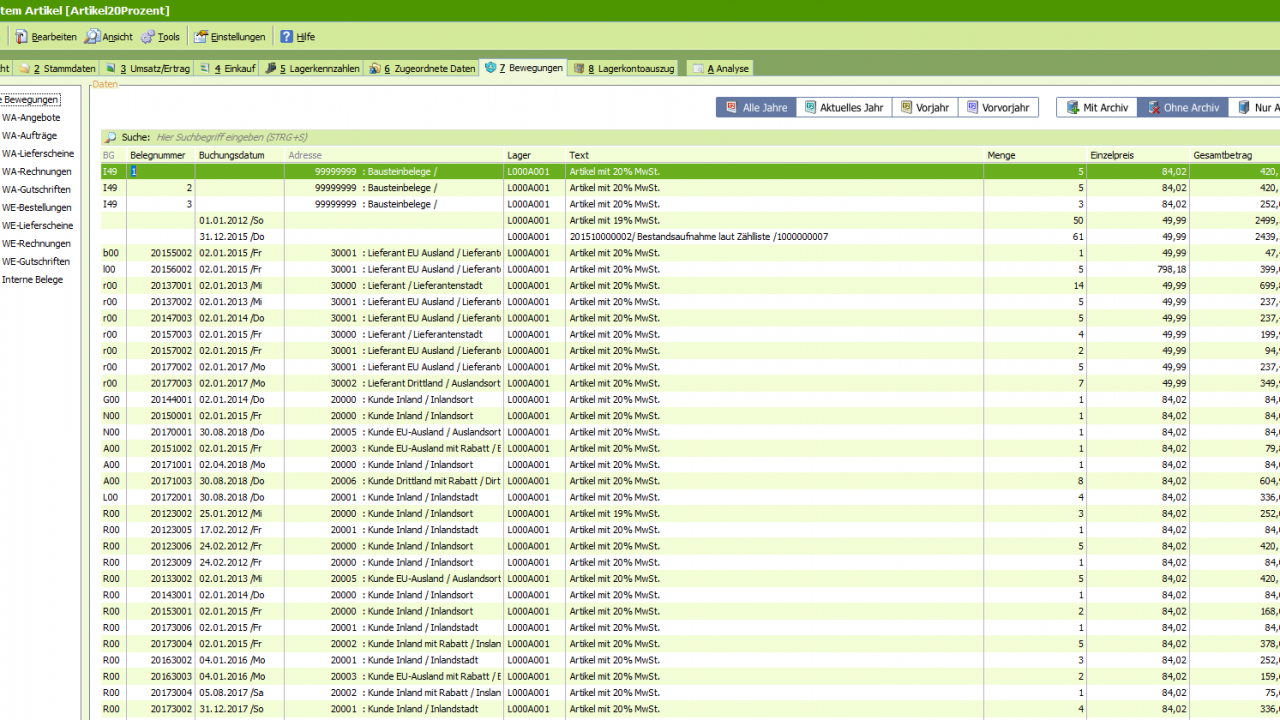Viewport: 1280px width, 720px height.
Task: Click the Stammdaten tab icon
Action: click(x=24, y=69)
